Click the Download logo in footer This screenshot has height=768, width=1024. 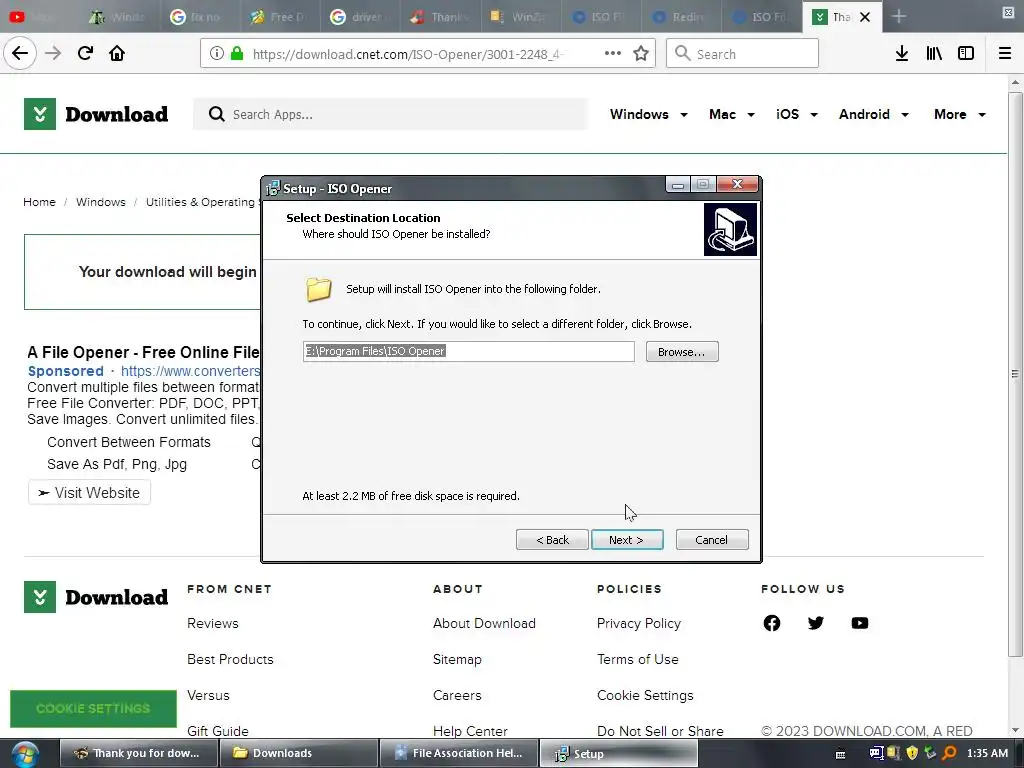96,597
